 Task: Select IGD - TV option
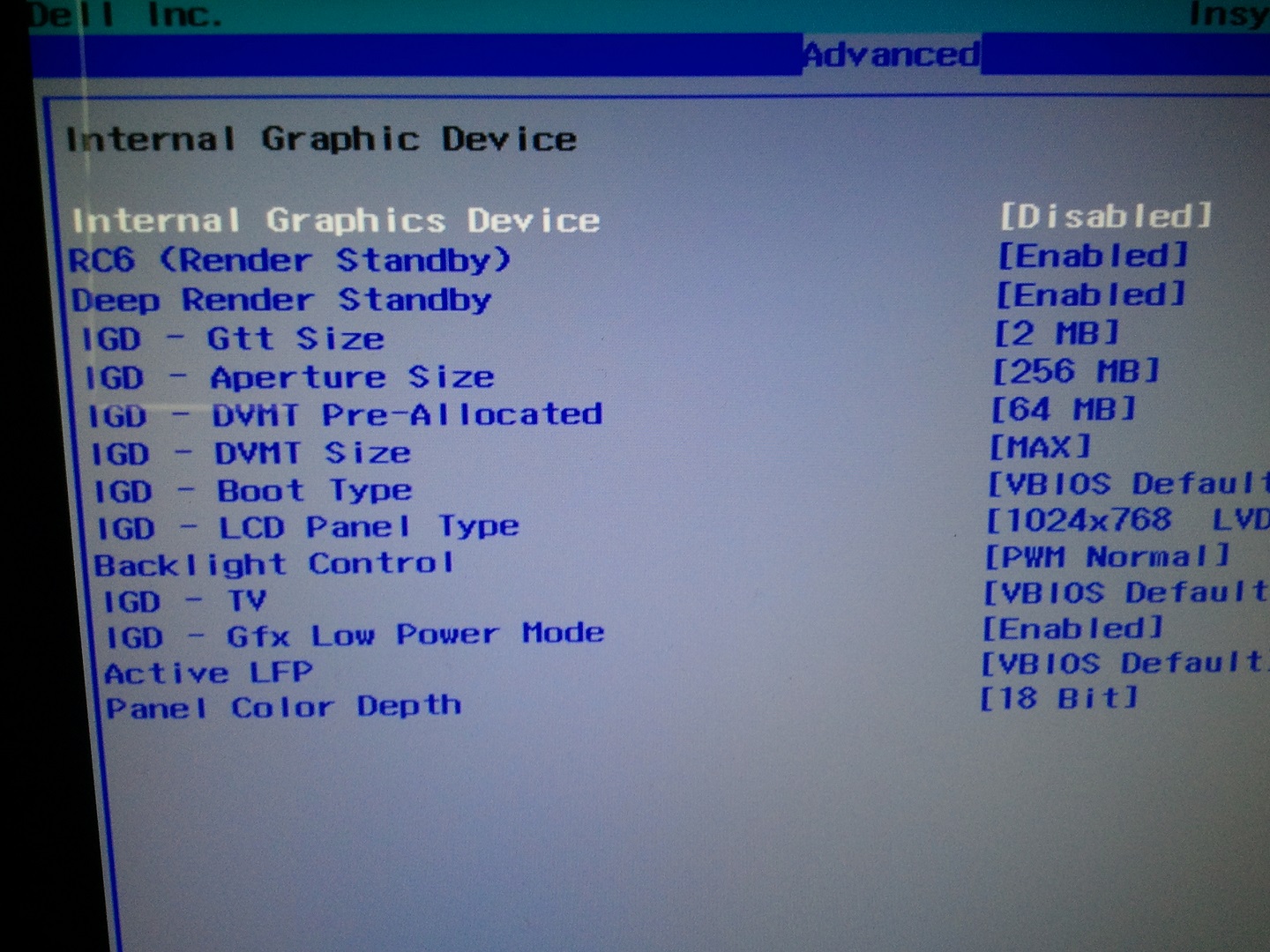tap(184, 601)
